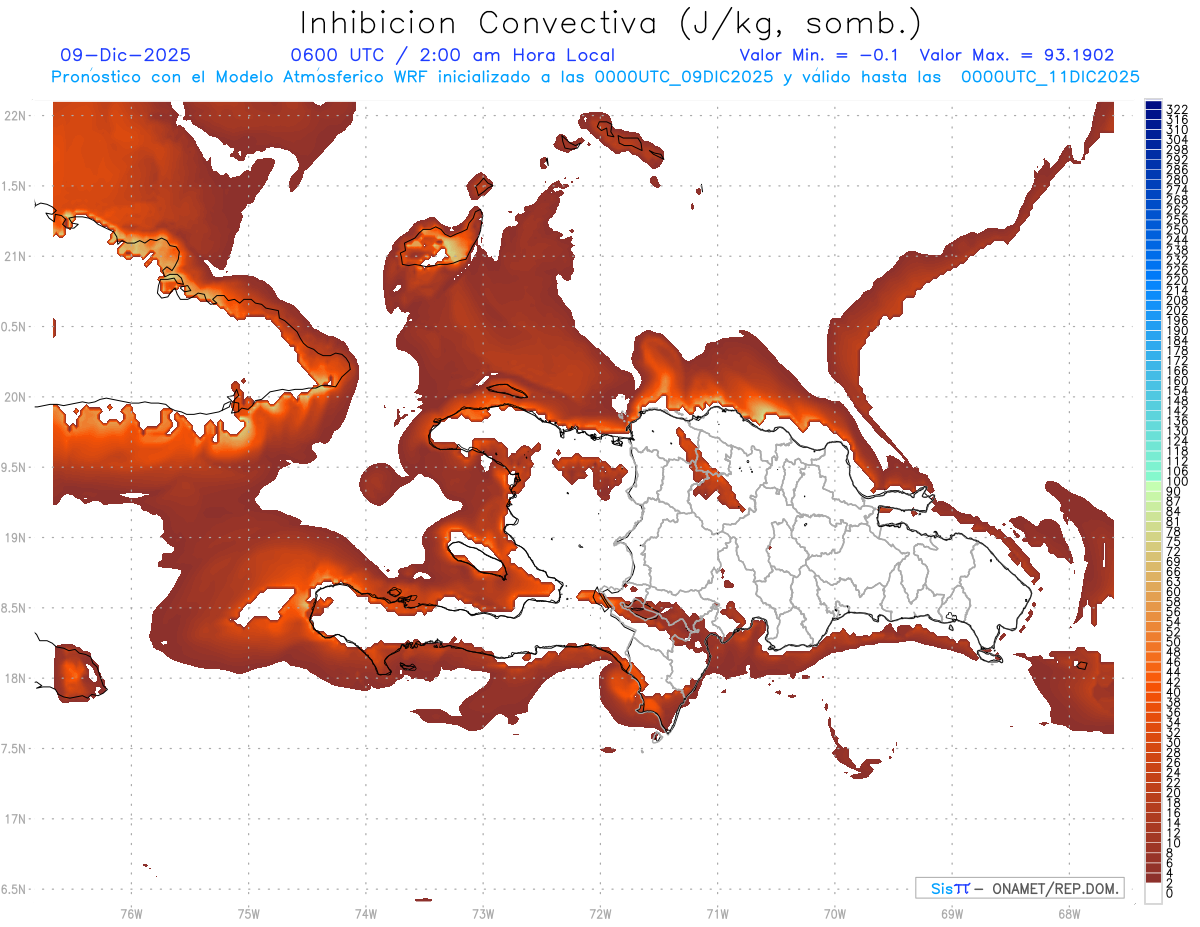Click the "202" label on the color scale
Image resolution: width=1200 pixels, height=927 pixels.
tap(1176, 310)
